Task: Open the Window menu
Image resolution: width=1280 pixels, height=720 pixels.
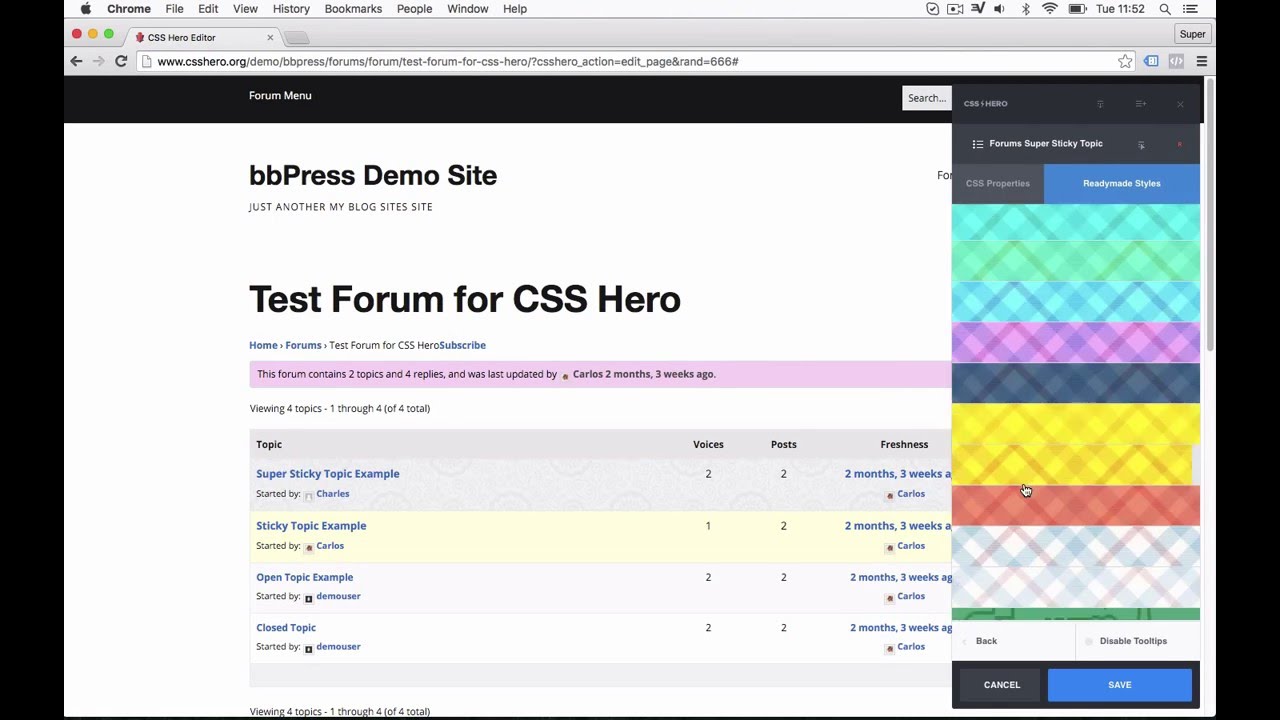Action: [x=467, y=9]
